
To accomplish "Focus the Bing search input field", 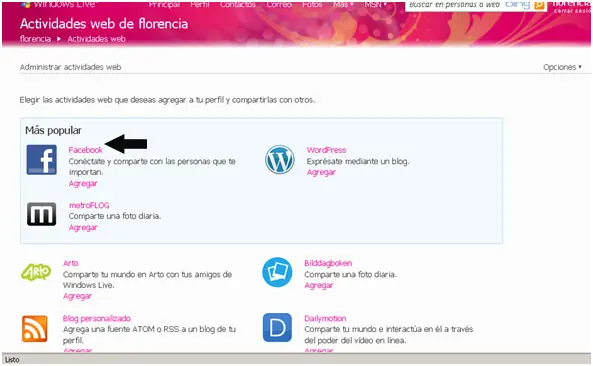I will click(x=455, y=5).
